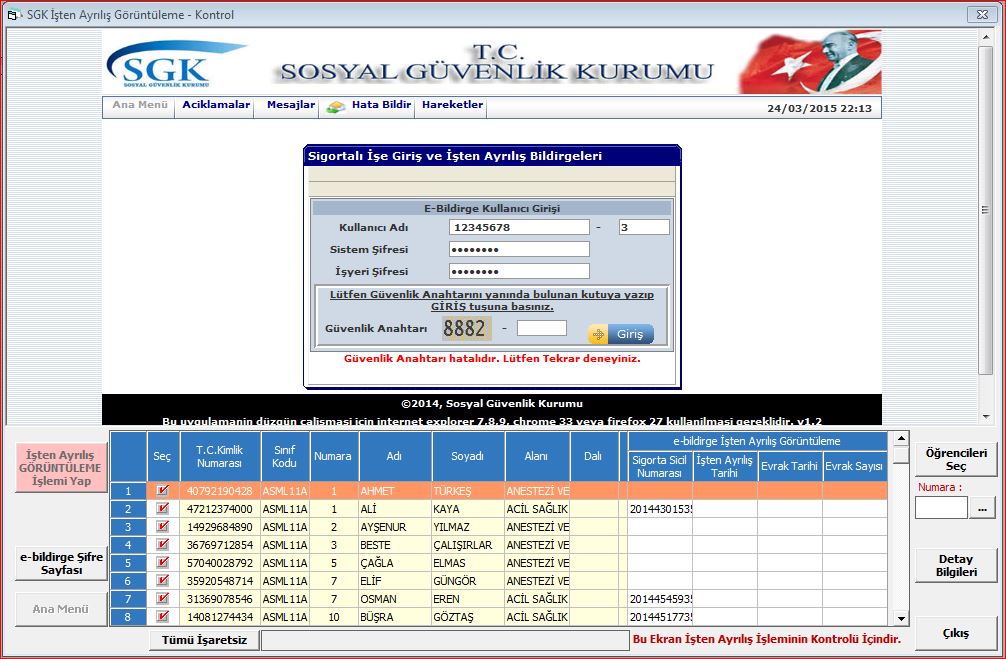Click the security key input field
The height and width of the screenshot is (659, 1006).
(541, 328)
